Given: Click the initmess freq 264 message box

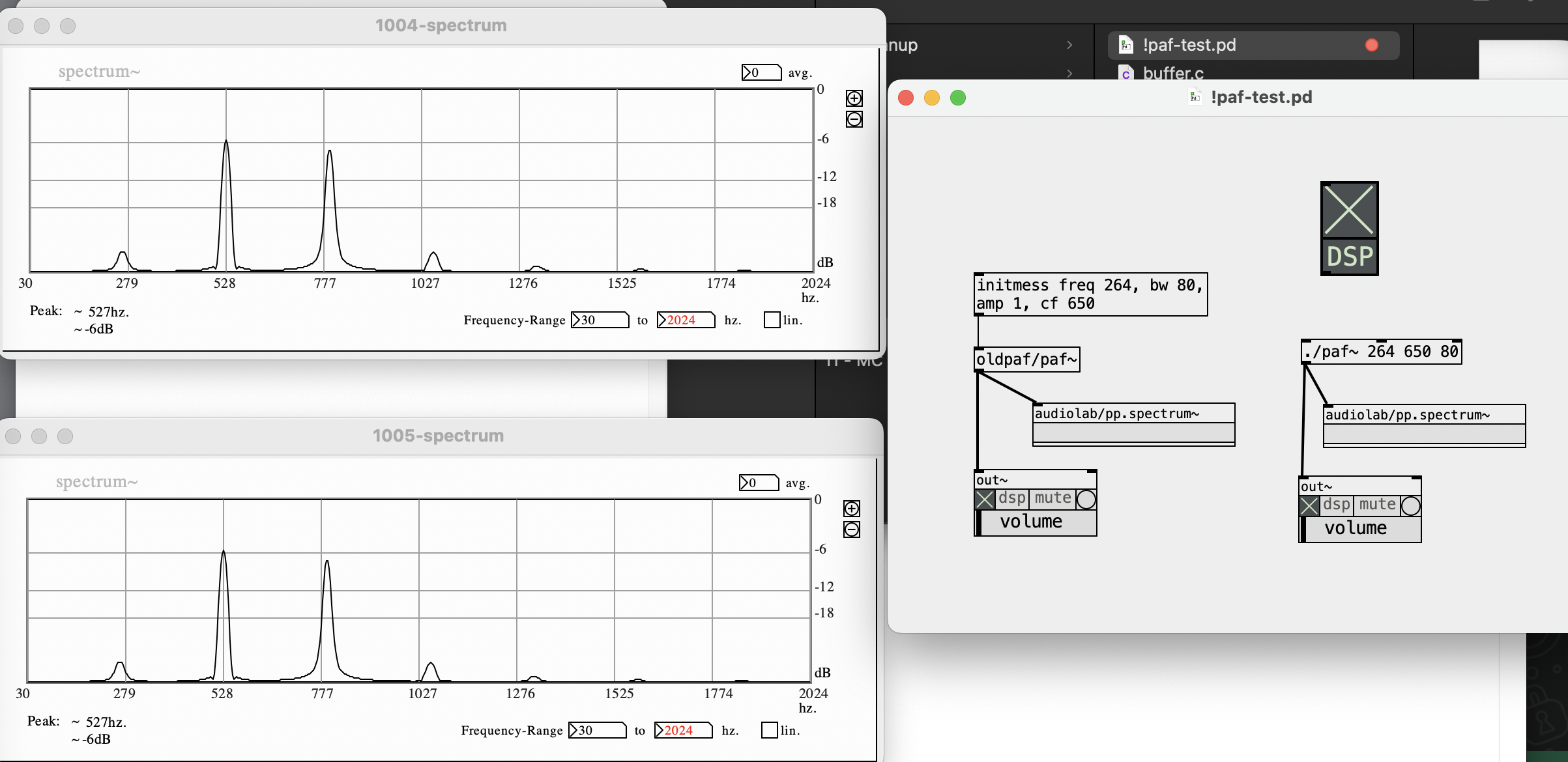Looking at the screenshot, I should coord(1088,294).
